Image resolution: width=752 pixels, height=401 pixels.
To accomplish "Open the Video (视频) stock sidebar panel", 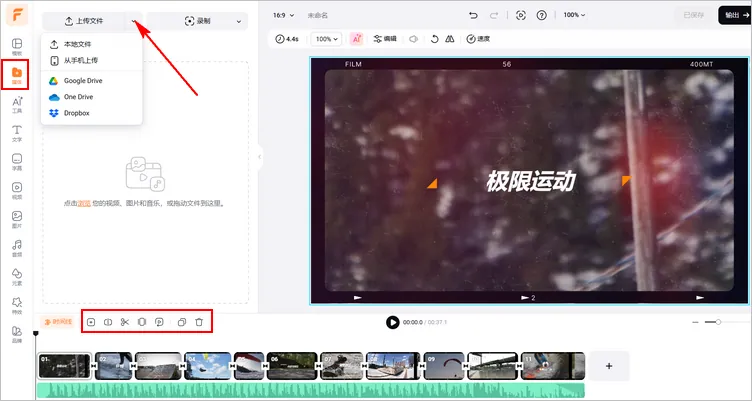I will [17, 190].
